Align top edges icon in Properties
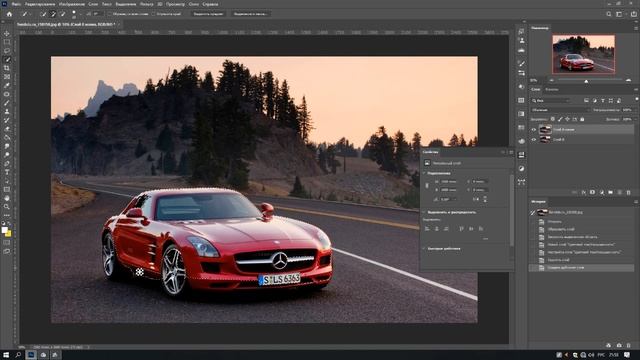The width and height of the screenshot is (640, 360). [461, 229]
